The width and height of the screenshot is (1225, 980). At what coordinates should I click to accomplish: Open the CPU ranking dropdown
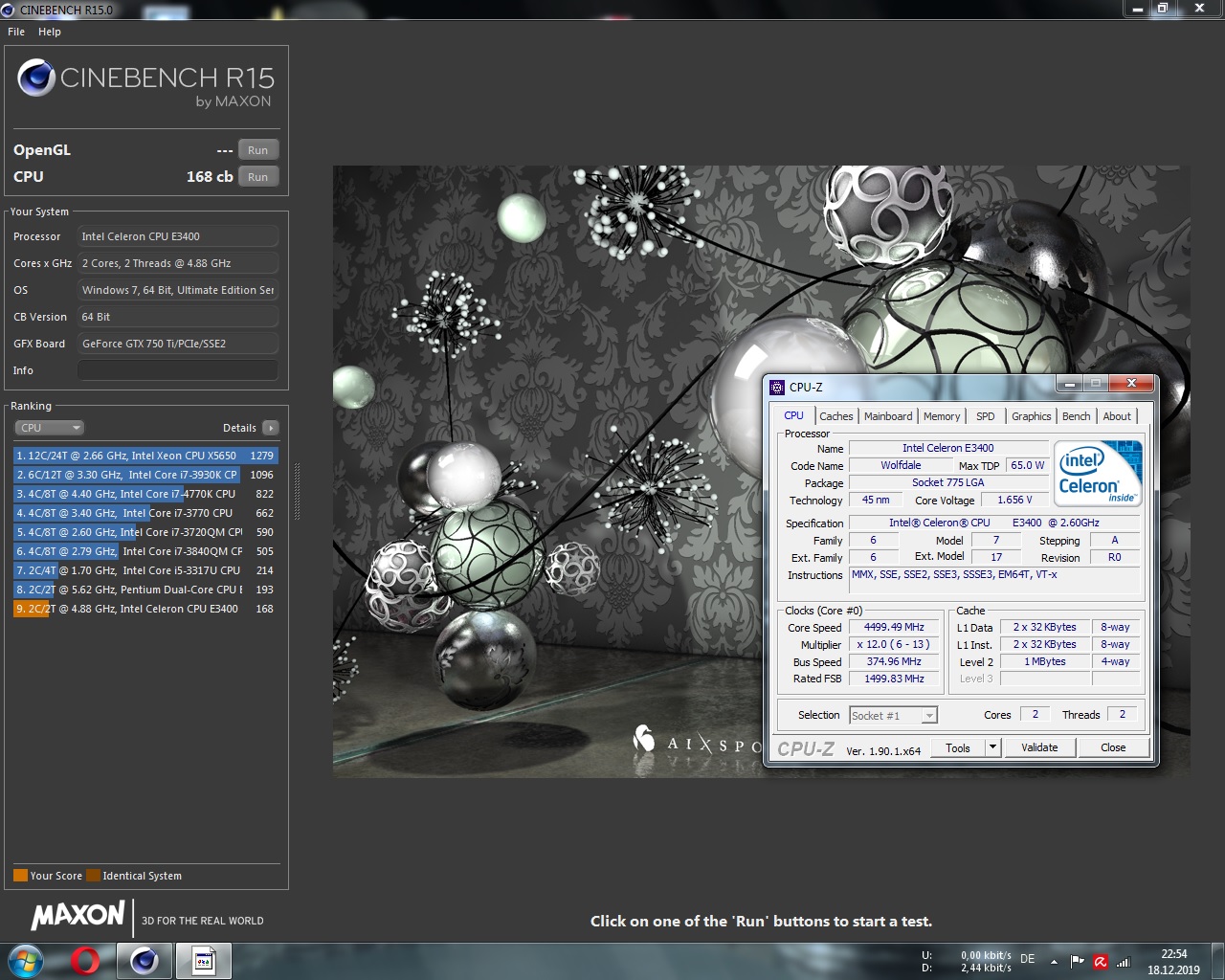point(50,428)
